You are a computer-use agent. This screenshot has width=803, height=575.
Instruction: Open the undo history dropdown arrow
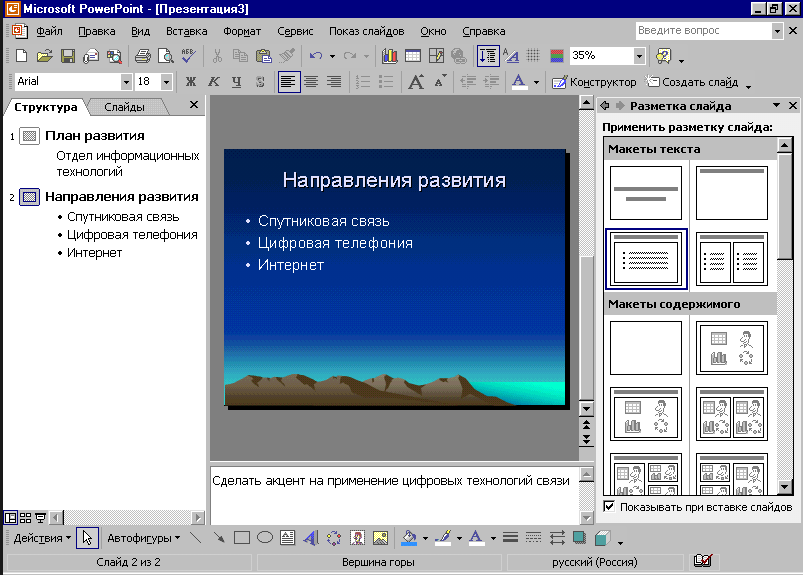coord(332,56)
